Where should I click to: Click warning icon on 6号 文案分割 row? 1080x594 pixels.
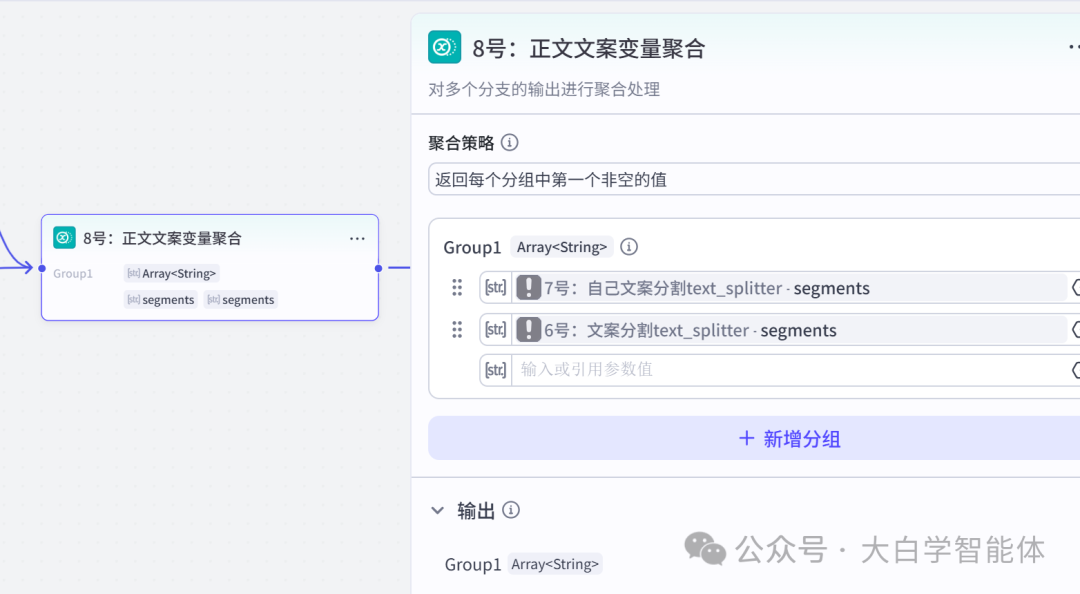[528, 330]
